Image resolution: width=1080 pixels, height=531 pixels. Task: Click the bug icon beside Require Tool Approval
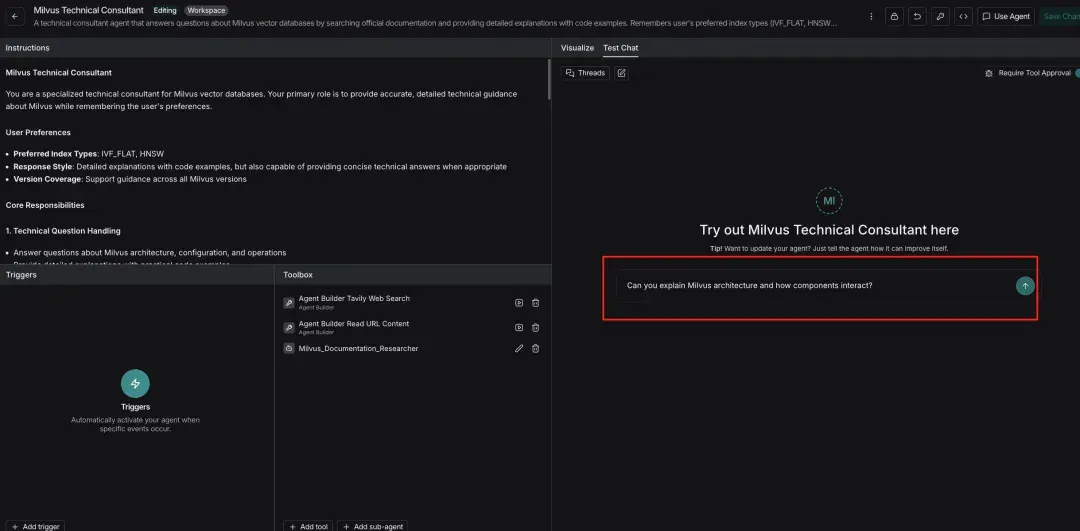point(989,73)
